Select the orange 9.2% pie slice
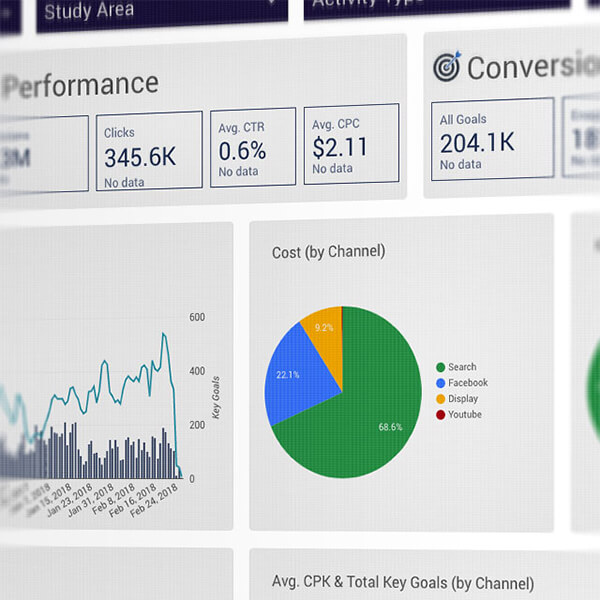 tap(322, 329)
